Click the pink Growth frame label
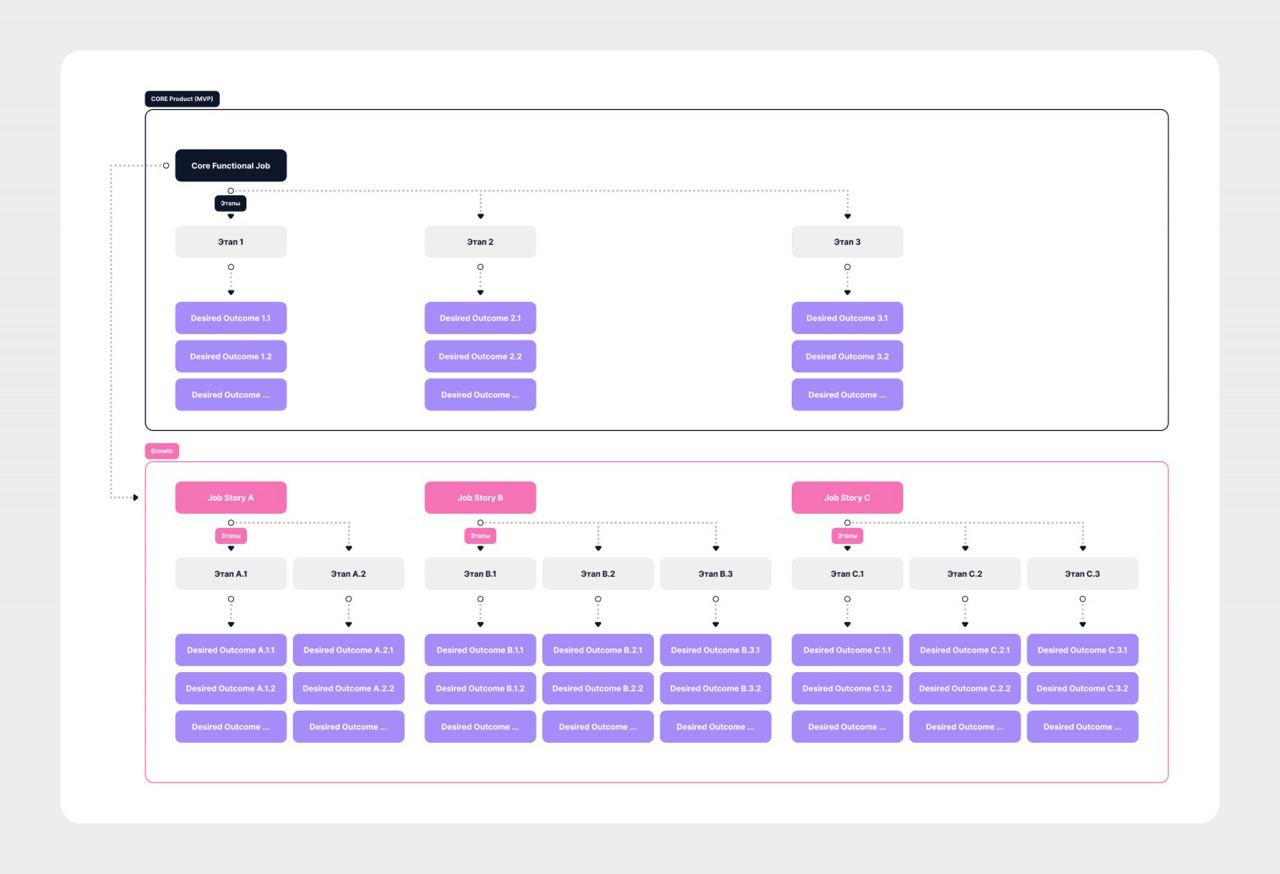 [162, 451]
